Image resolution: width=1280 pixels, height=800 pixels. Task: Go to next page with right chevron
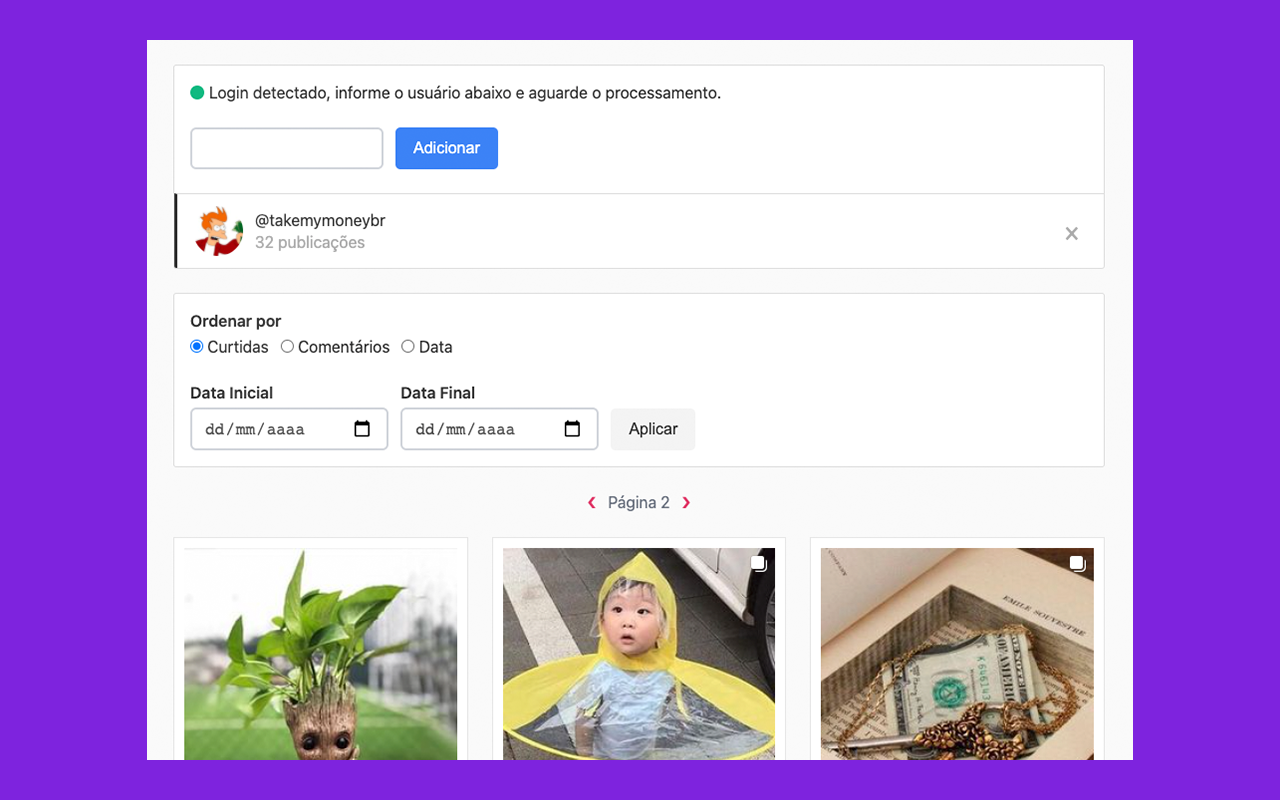point(687,502)
